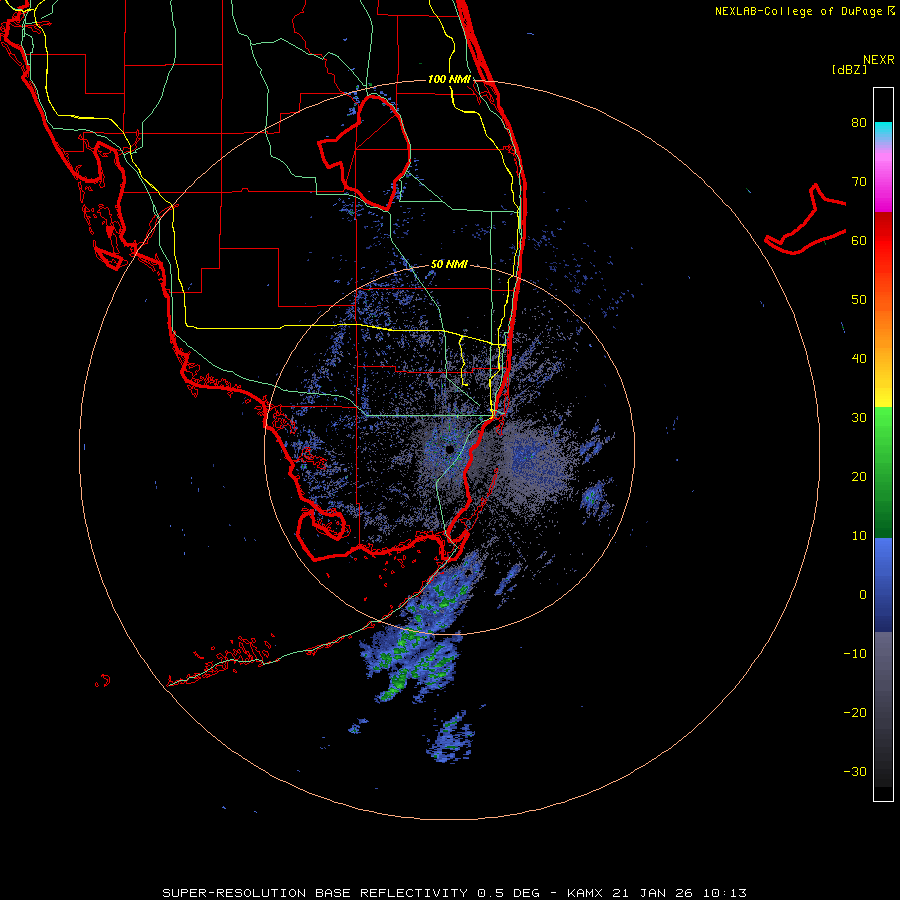
Task: Click the -20 dBZ value on the color scale
Action: pyautogui.click(x=855, y=713)
